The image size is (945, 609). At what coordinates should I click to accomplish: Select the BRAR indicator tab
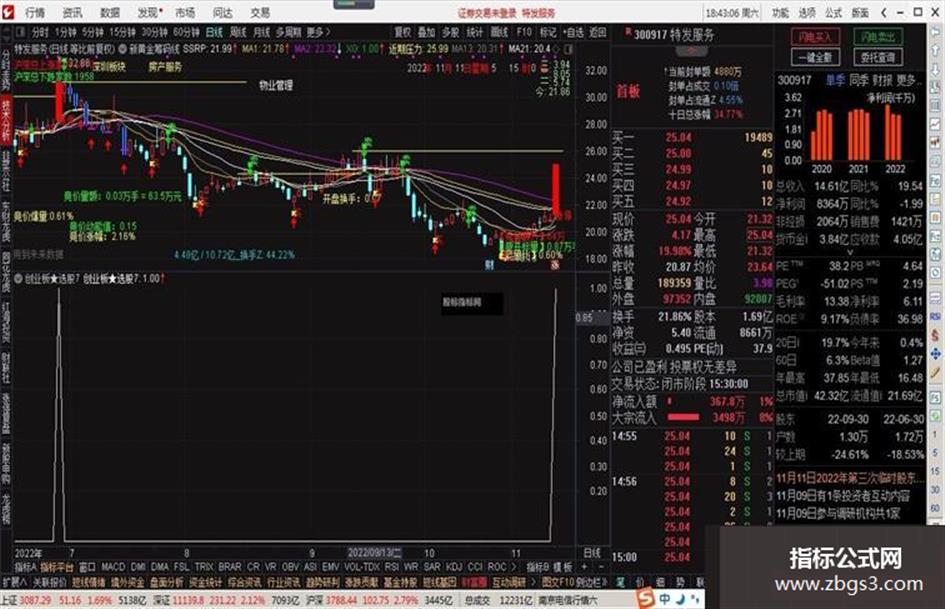pyautogui.click(x=230, y=567)
